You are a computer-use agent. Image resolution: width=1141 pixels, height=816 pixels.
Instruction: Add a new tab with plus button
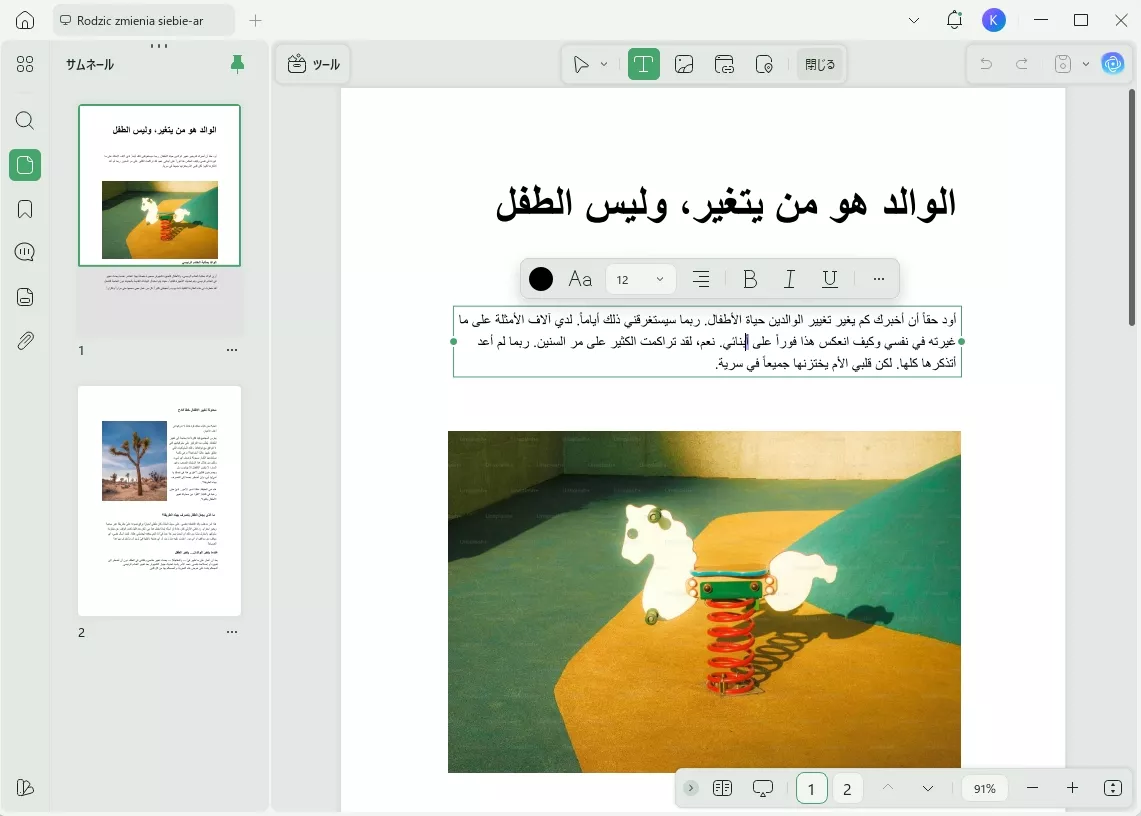[255, 20]
